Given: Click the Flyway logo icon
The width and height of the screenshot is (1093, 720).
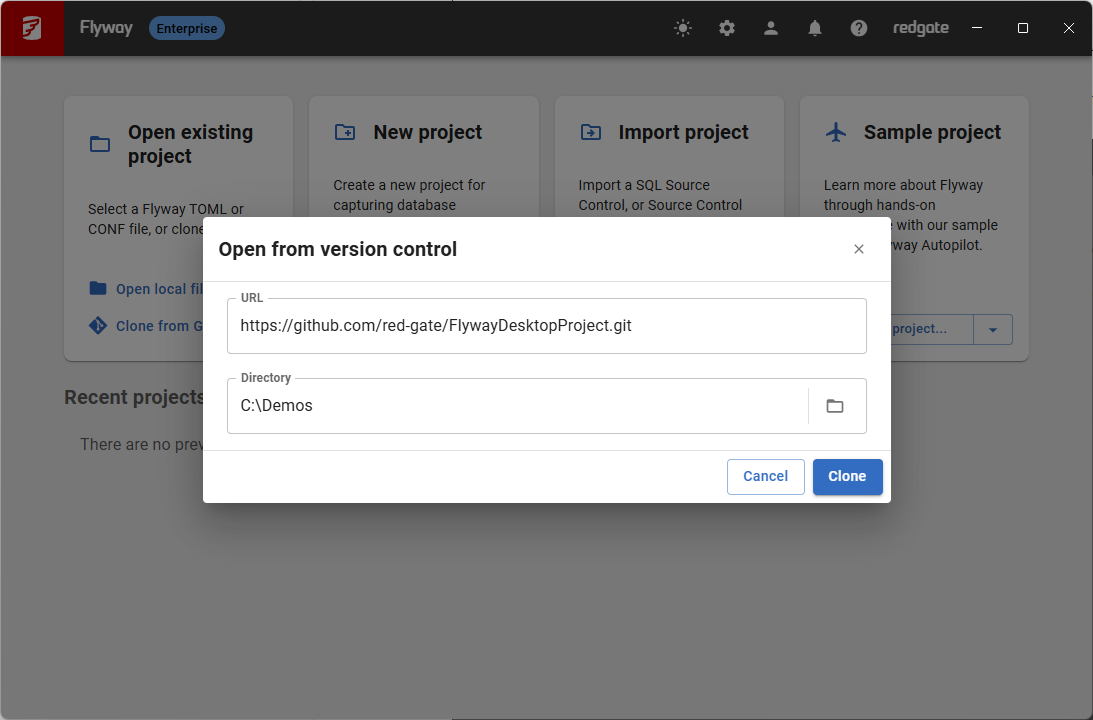Looking at the screenshot, I should 32,28.
